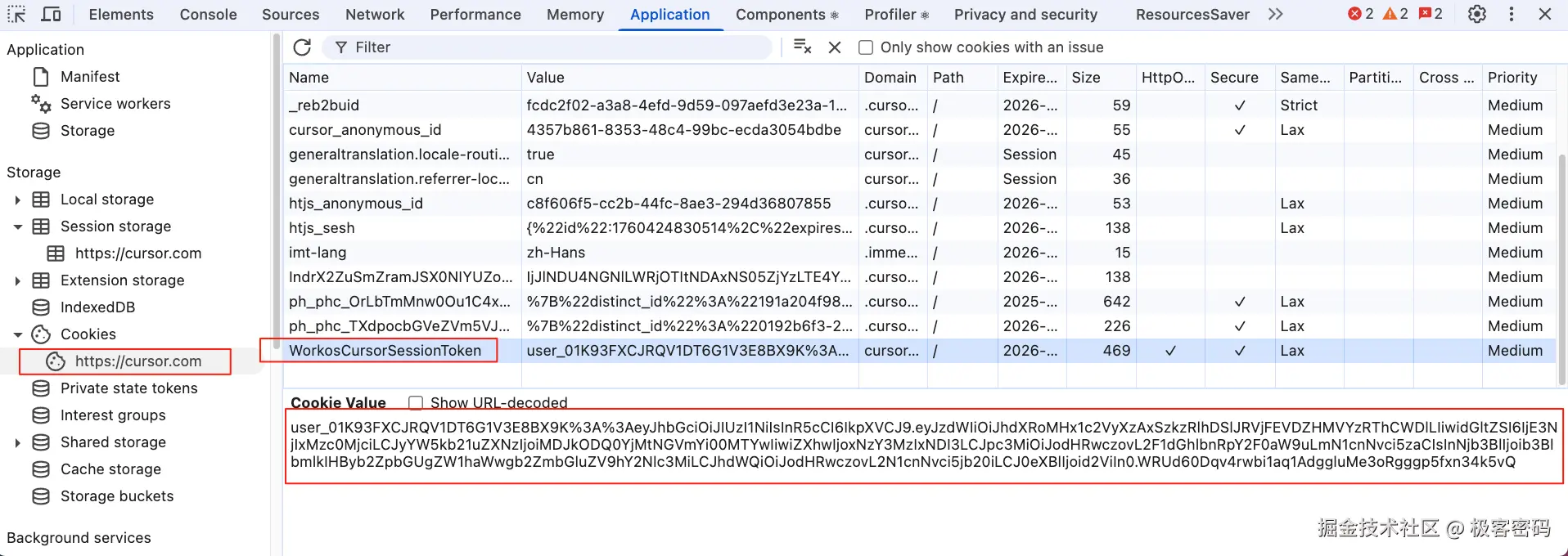1568x556 pixels.
Task: Select Session storage in the sidebar
Action: 115,226
